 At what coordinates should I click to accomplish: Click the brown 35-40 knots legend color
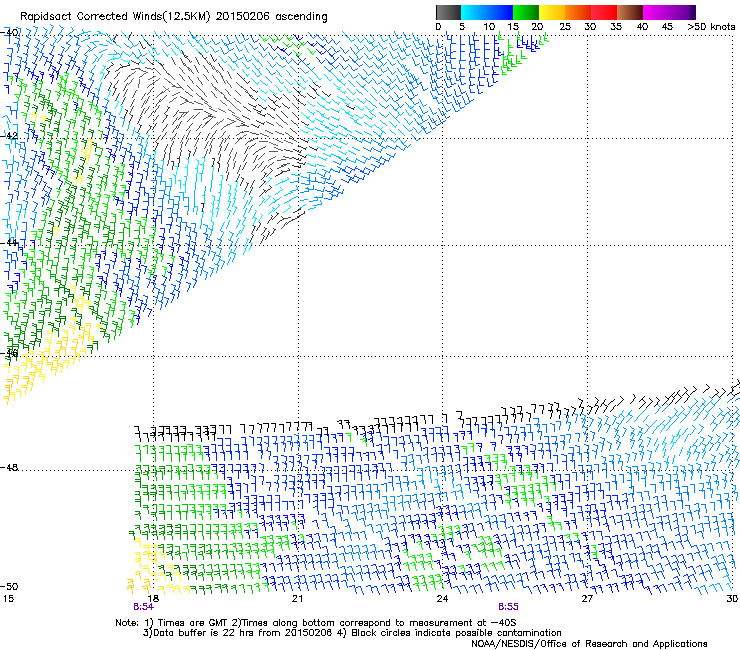[630, 12]
